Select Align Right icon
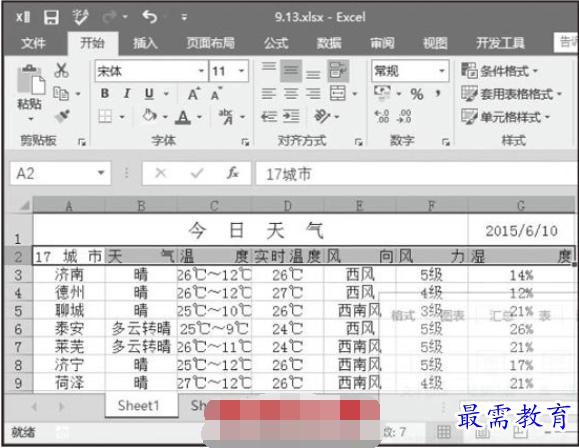 click(313, 94)
